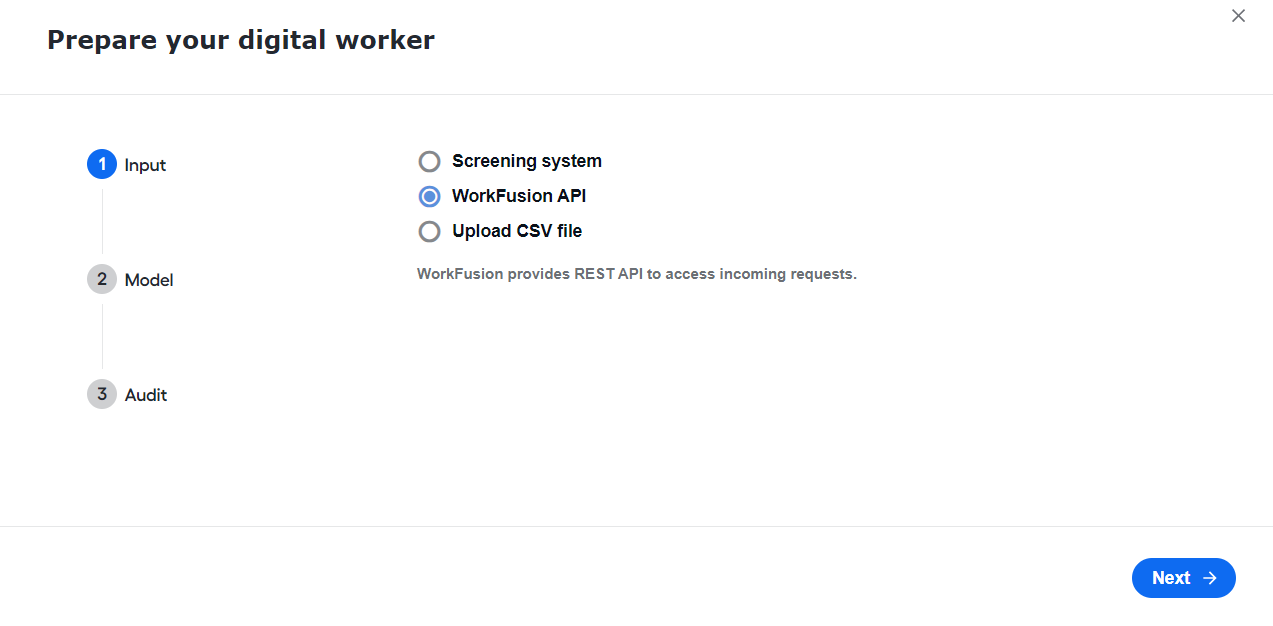This screenshot has height=626, width=1273.
Task: Close the Prepare your digital worker dialog
Action: pos(1238,16)
